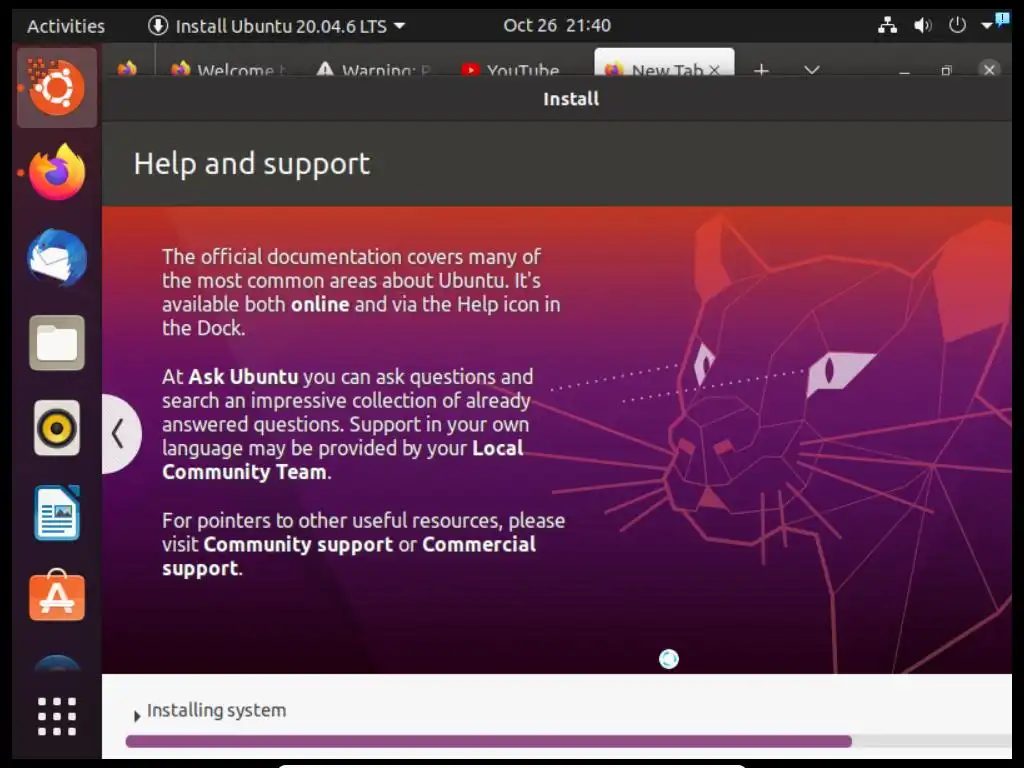Switch to the Welcome tab in Firefox

(229, 68)
